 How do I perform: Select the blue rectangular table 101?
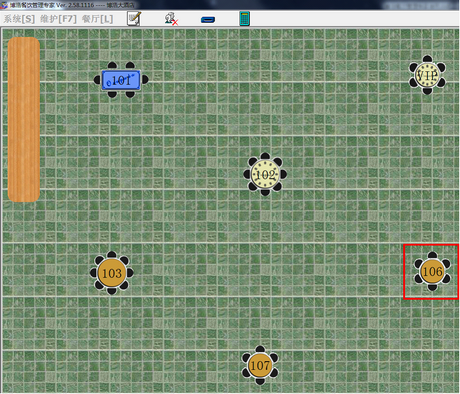(121, 80)
